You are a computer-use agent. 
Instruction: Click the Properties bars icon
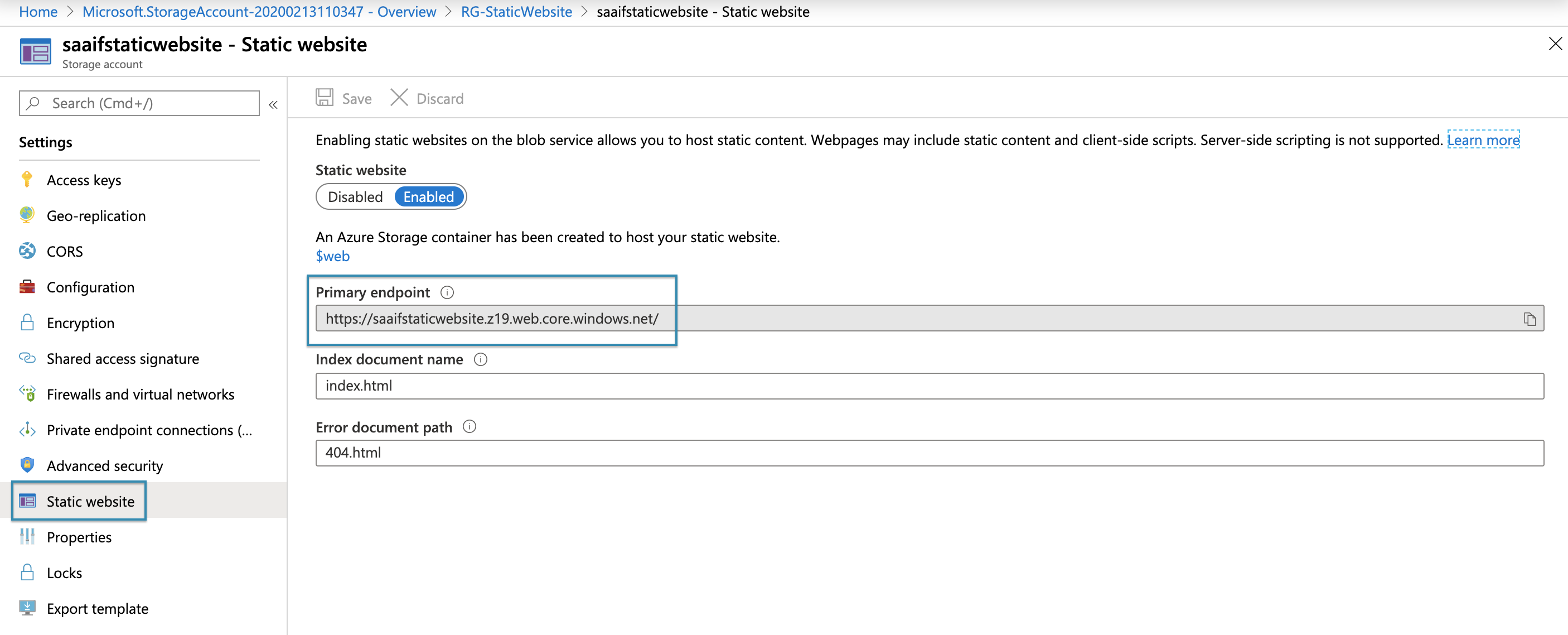pyautogui.click(x=27, y=536)
